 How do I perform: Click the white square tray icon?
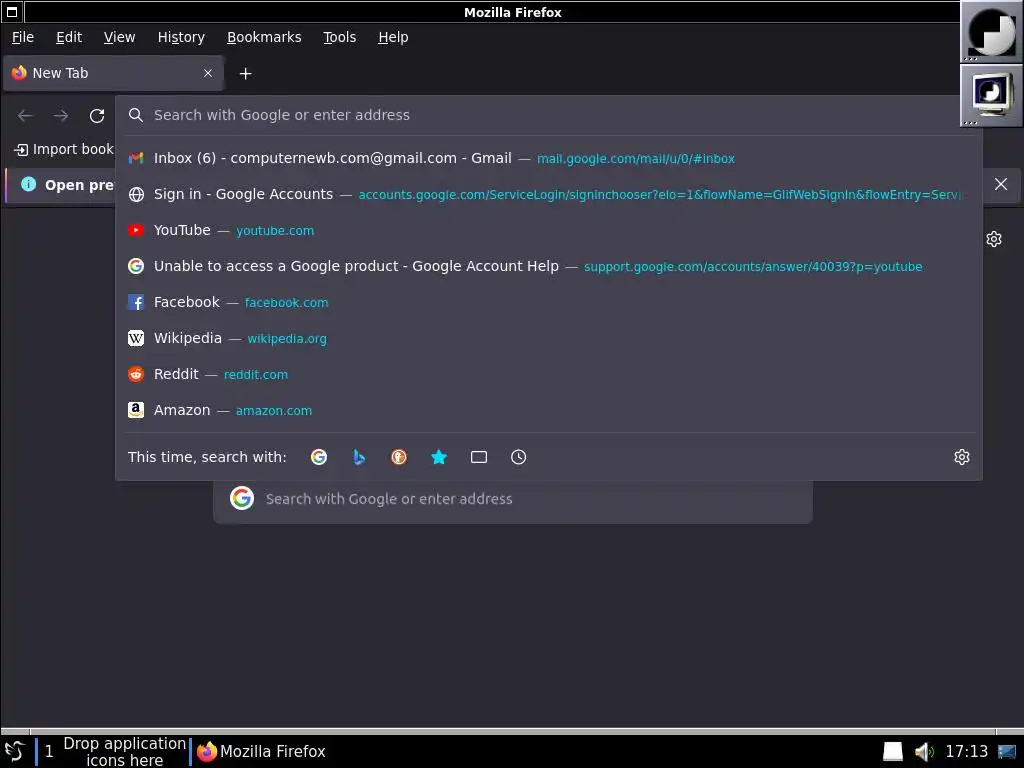(x=893, y=752)
